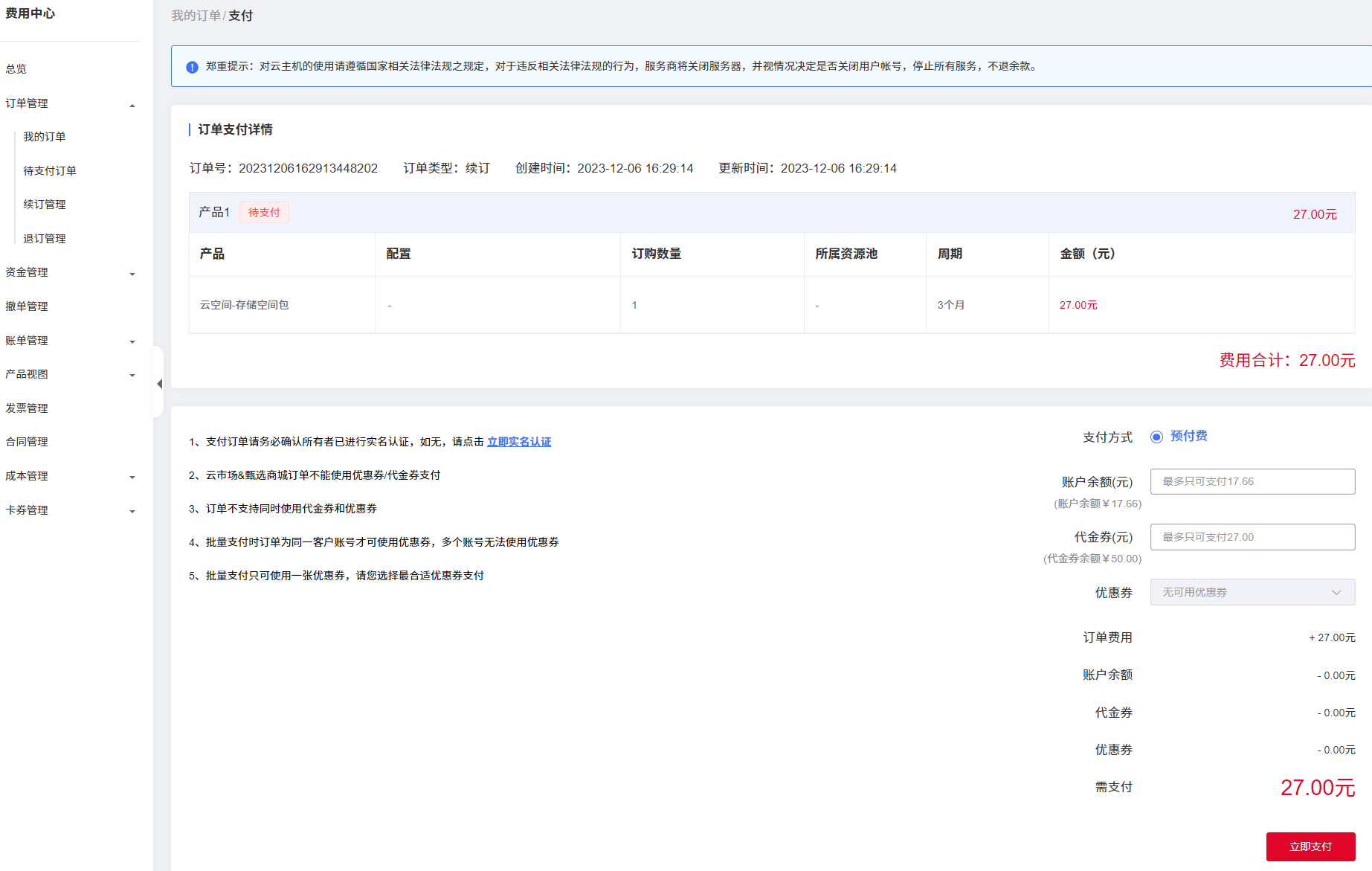This screenshot has height=871, width=1372.
Task: Go to 待支付订单 page
Action: [x=50, y=171]
